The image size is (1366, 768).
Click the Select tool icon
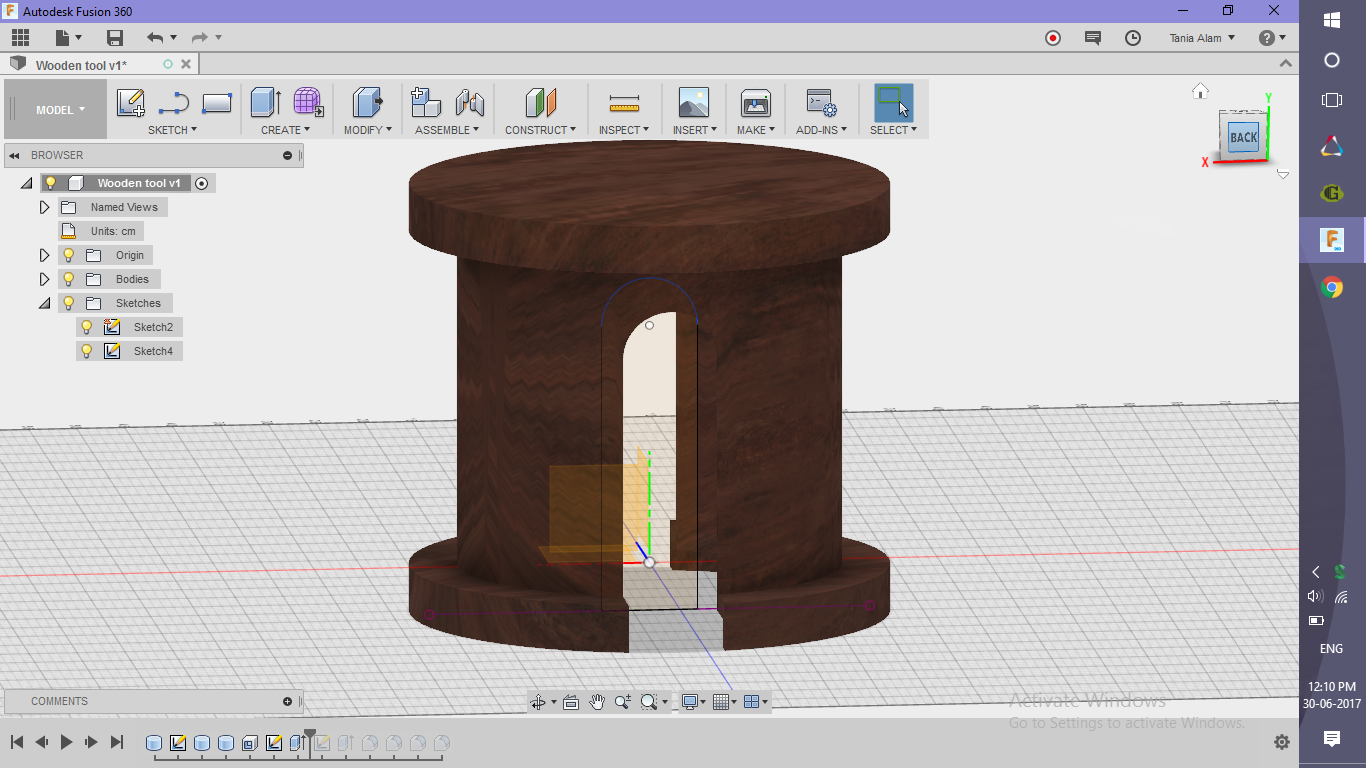(893, 102)
